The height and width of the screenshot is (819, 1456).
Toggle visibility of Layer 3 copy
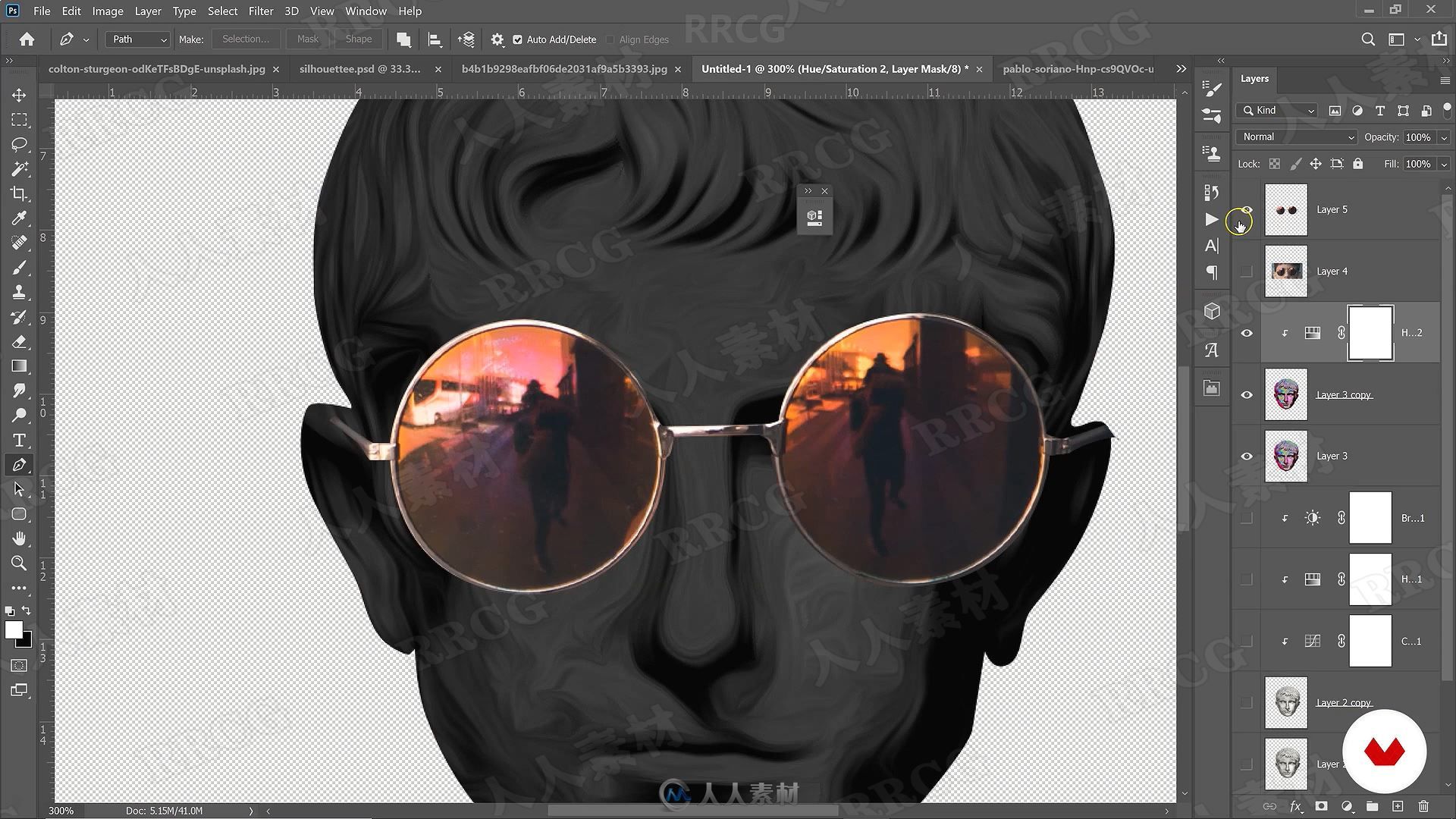click(x=1247, y=394)
